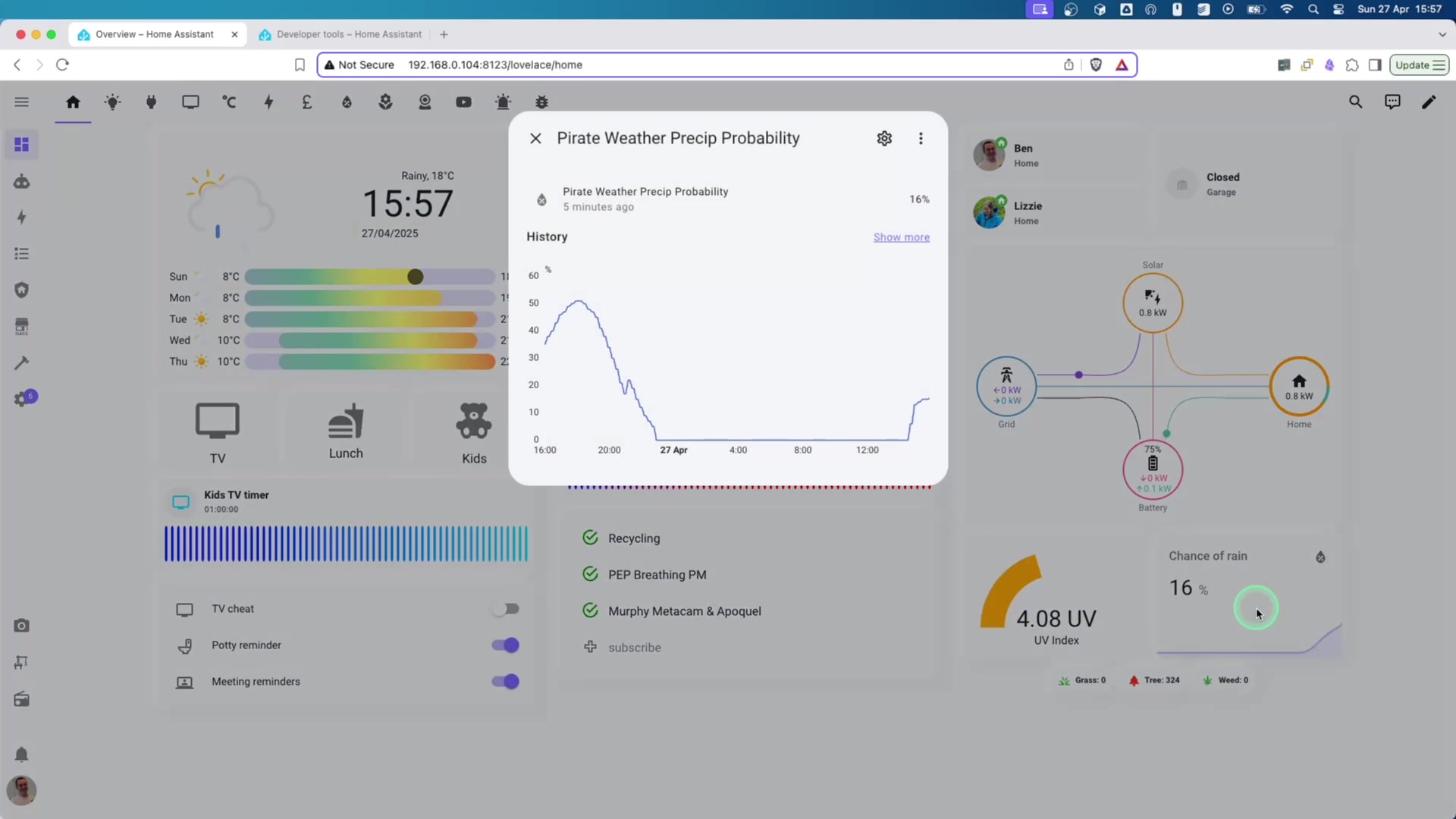1456x819 pixels.
Task: Select the YouTube tab icon
Action: [x=464, y=102]
